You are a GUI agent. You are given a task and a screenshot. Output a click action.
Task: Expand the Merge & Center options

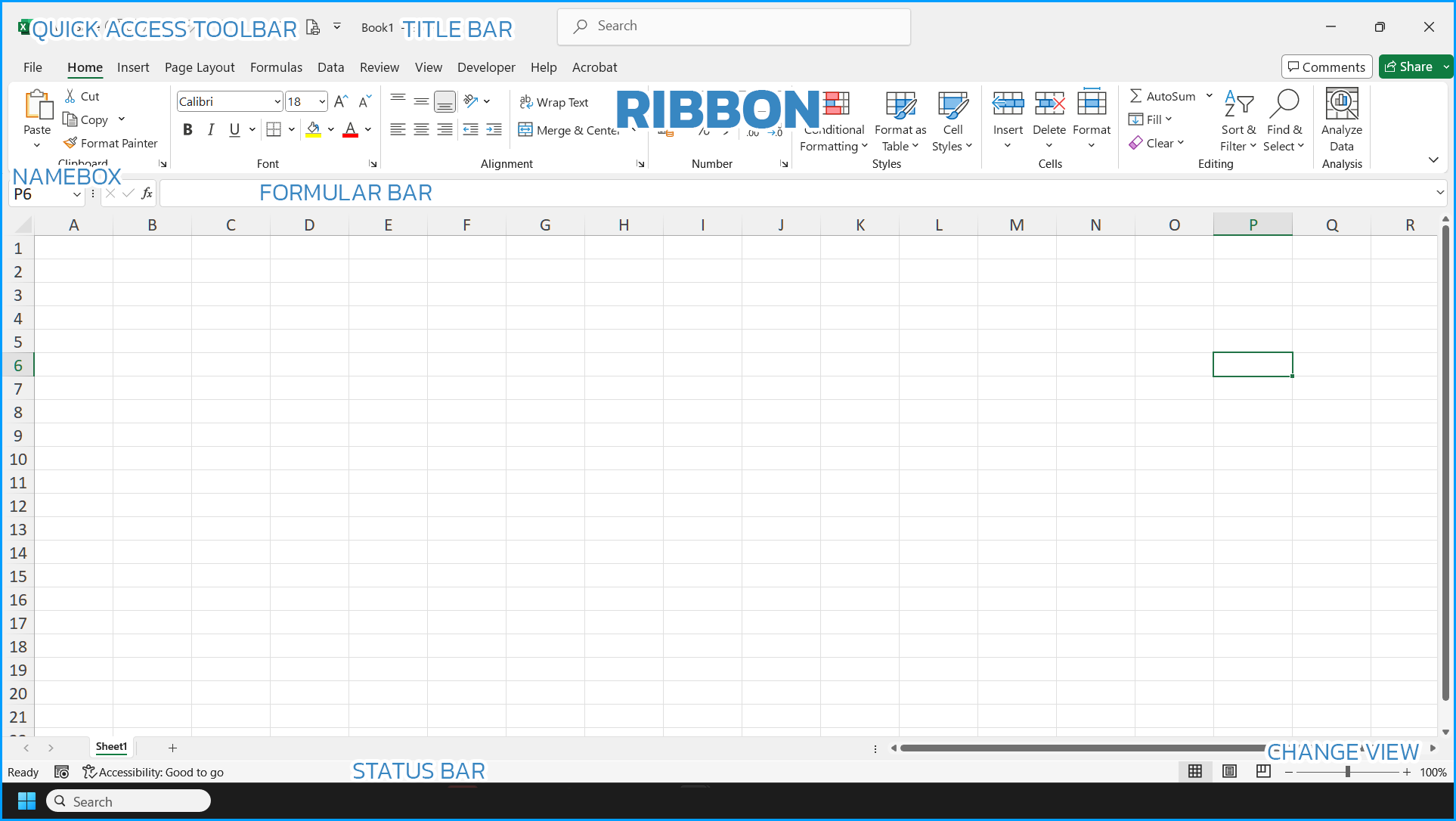pyautogui.click(x=634, y=130)
